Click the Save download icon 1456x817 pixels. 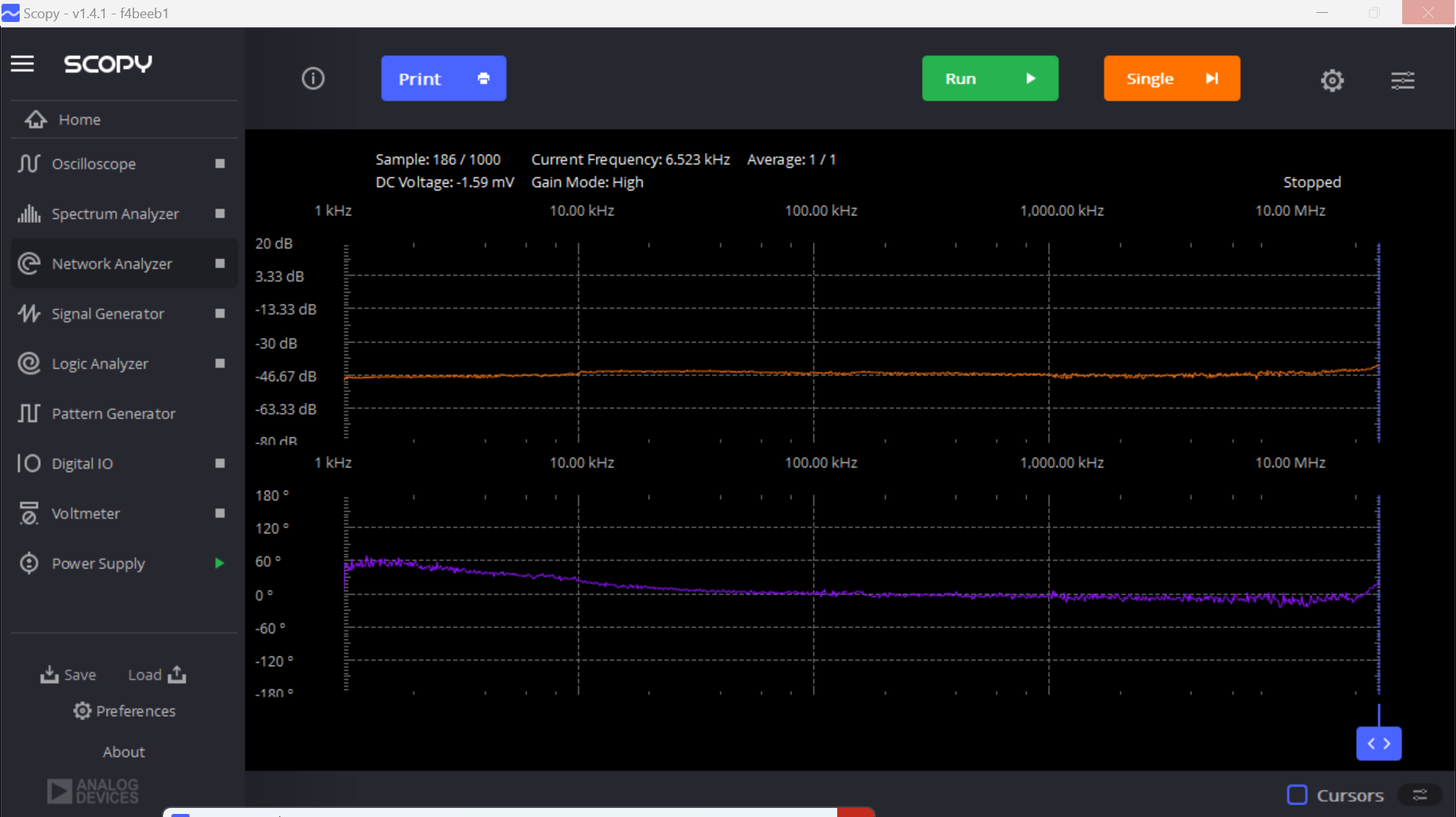tap(49, 675)
